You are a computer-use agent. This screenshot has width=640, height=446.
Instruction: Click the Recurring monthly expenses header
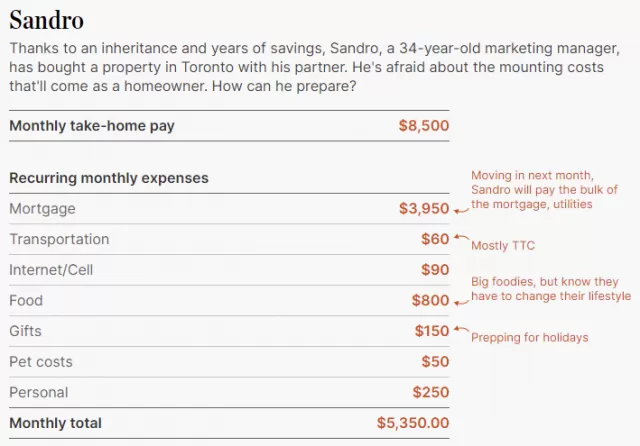click(109, 178)
